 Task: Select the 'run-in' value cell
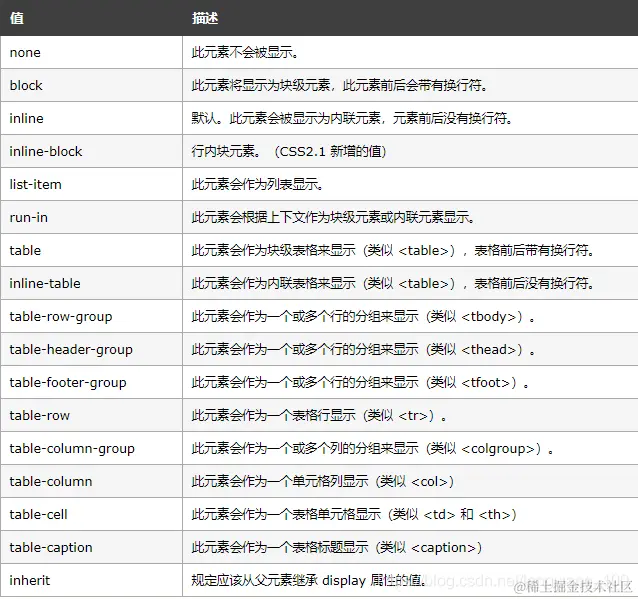coord(92,217)
